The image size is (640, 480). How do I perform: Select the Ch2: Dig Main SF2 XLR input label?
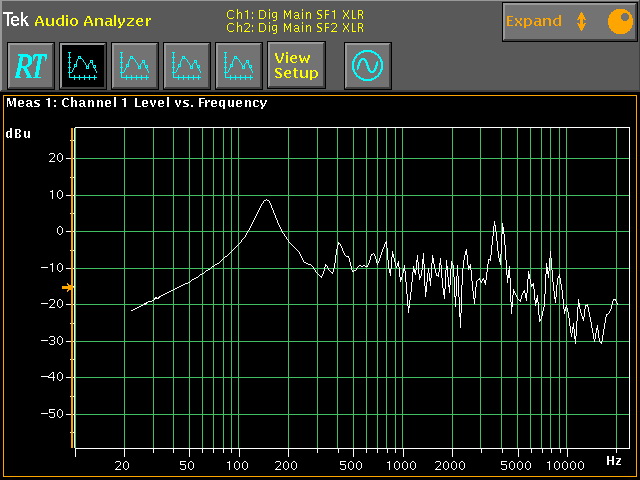[x=295, y=28]
